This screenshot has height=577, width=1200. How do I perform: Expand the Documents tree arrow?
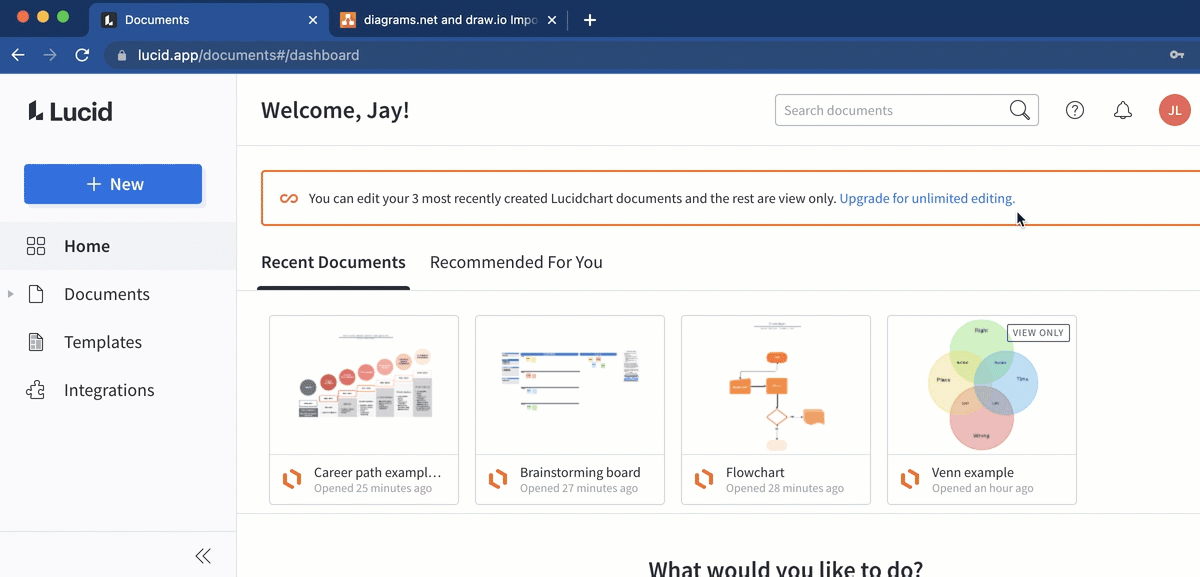(x=11, y=294)
